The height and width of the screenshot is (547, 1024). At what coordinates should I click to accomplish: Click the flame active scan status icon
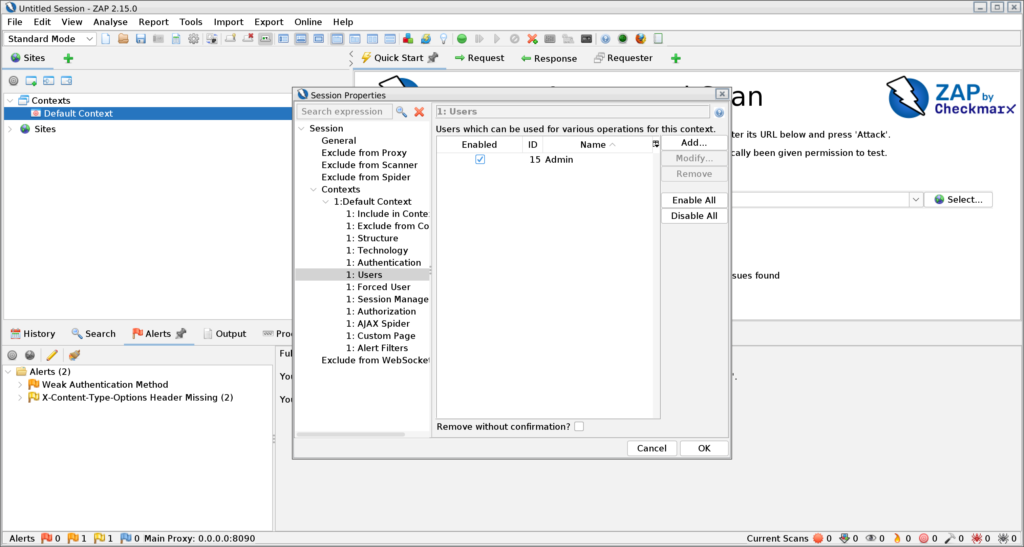(897, 539)
